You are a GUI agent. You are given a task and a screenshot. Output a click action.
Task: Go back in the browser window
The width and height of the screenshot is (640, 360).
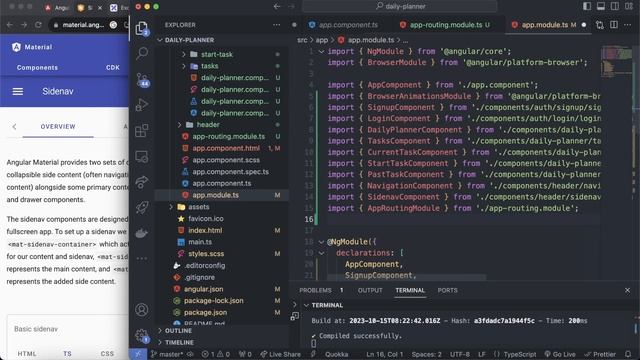point(10,25)
